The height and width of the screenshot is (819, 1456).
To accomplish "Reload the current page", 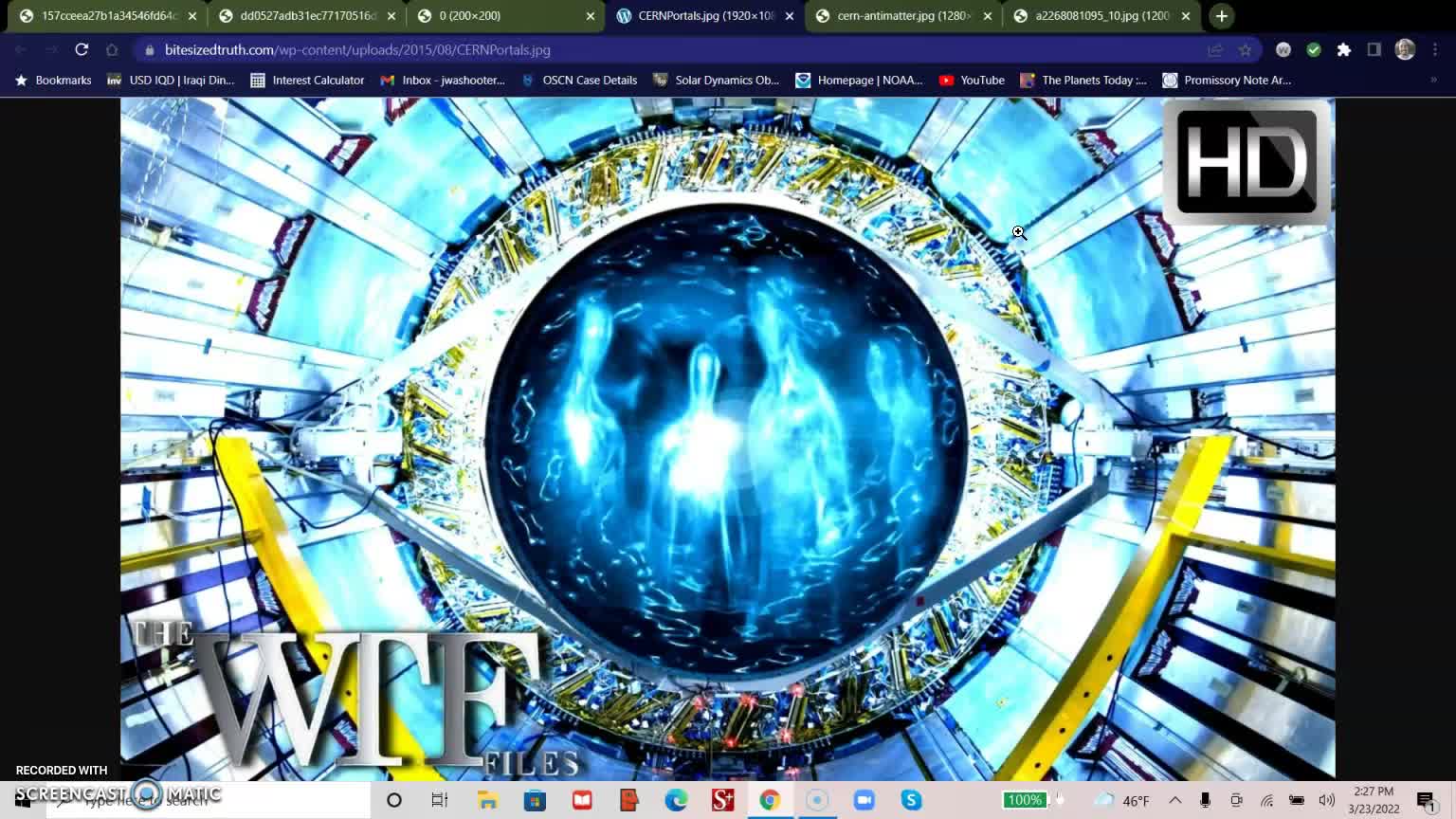I will click(82, 49).
